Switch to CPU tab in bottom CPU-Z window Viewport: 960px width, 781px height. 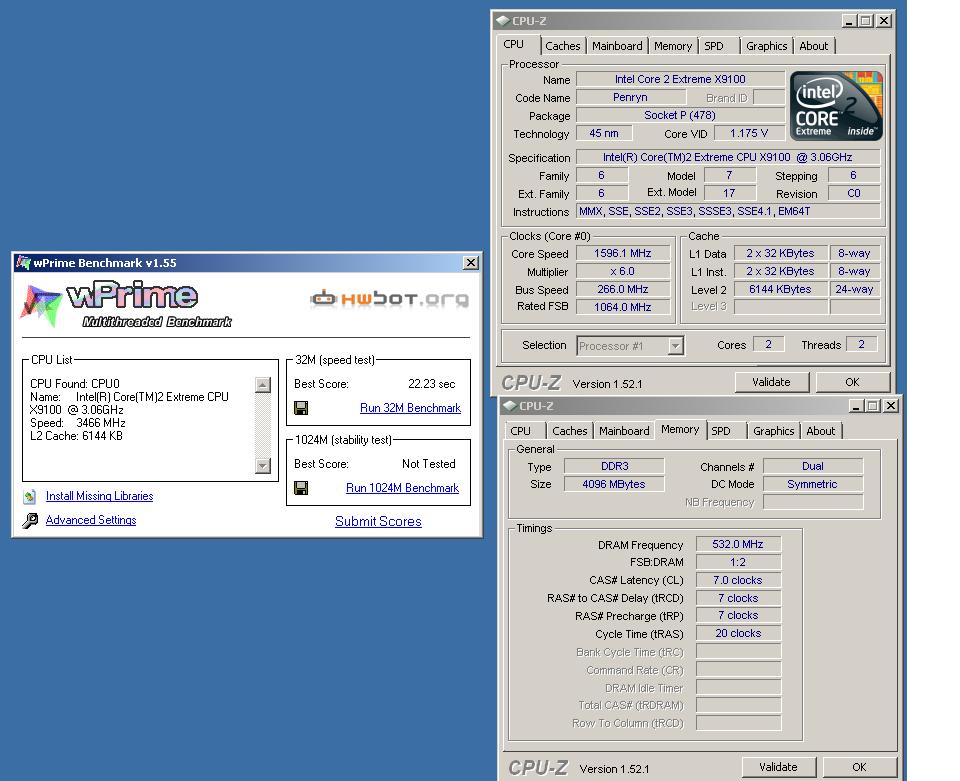pyautogui.click(x=520, y=431)
